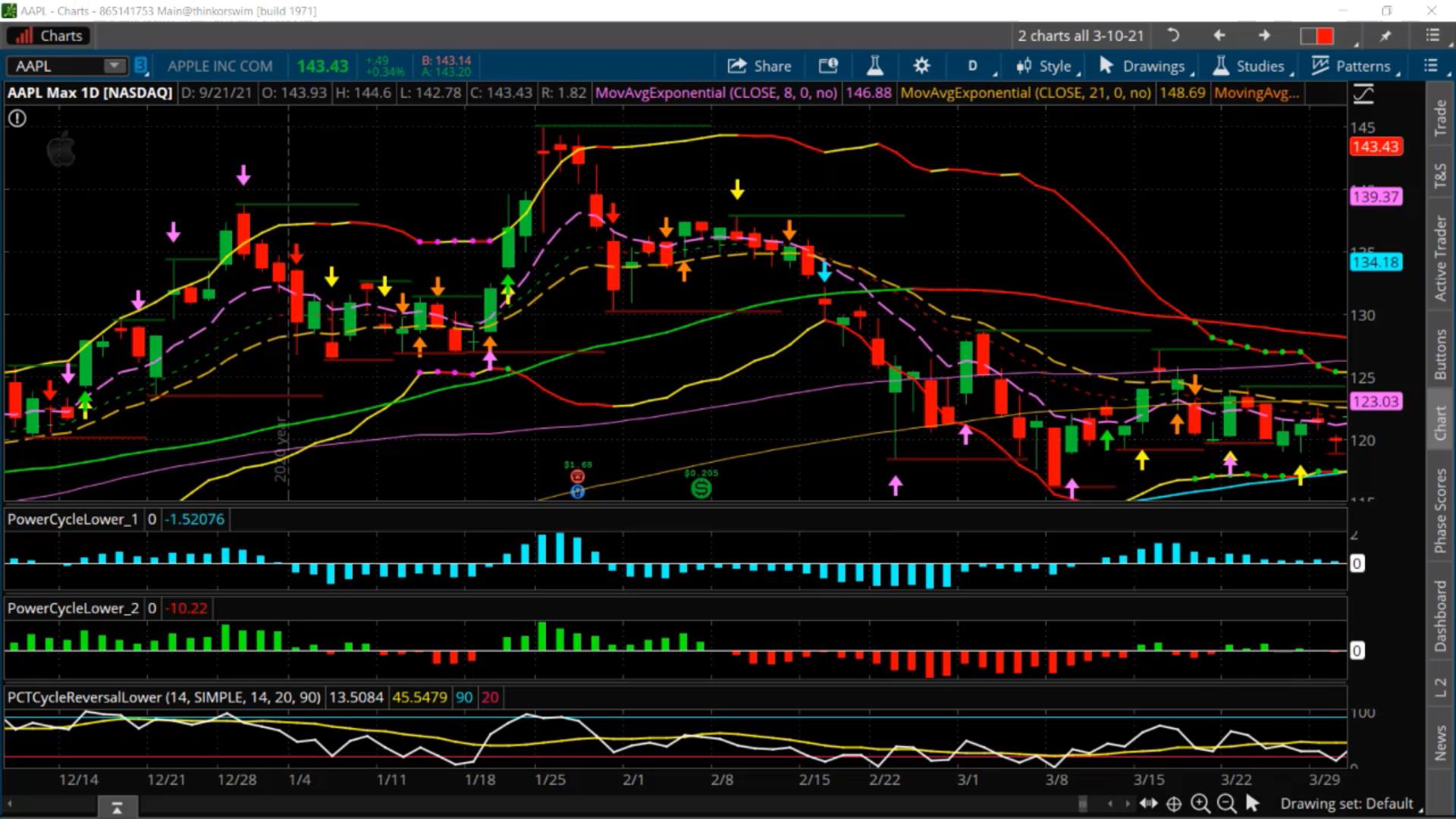Open the Dashboard side tab
1456x819 pixels.
tap(1440, 616)
